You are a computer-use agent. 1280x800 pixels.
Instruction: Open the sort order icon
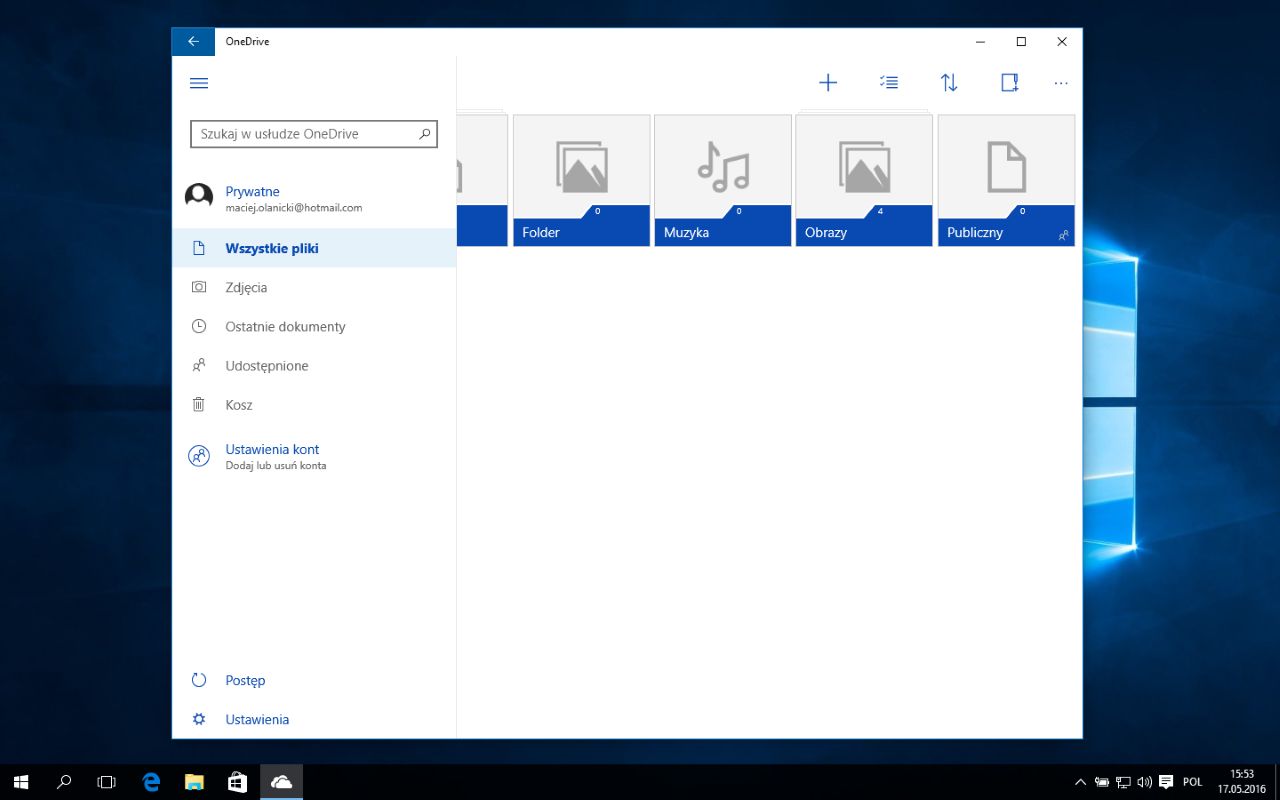click(x=948, y=82)
